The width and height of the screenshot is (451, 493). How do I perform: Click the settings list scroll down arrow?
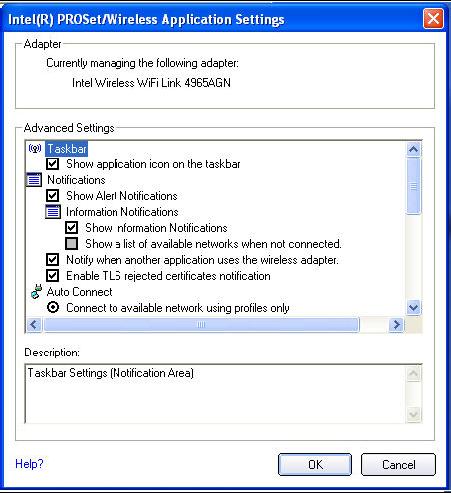tap(414, 307)
